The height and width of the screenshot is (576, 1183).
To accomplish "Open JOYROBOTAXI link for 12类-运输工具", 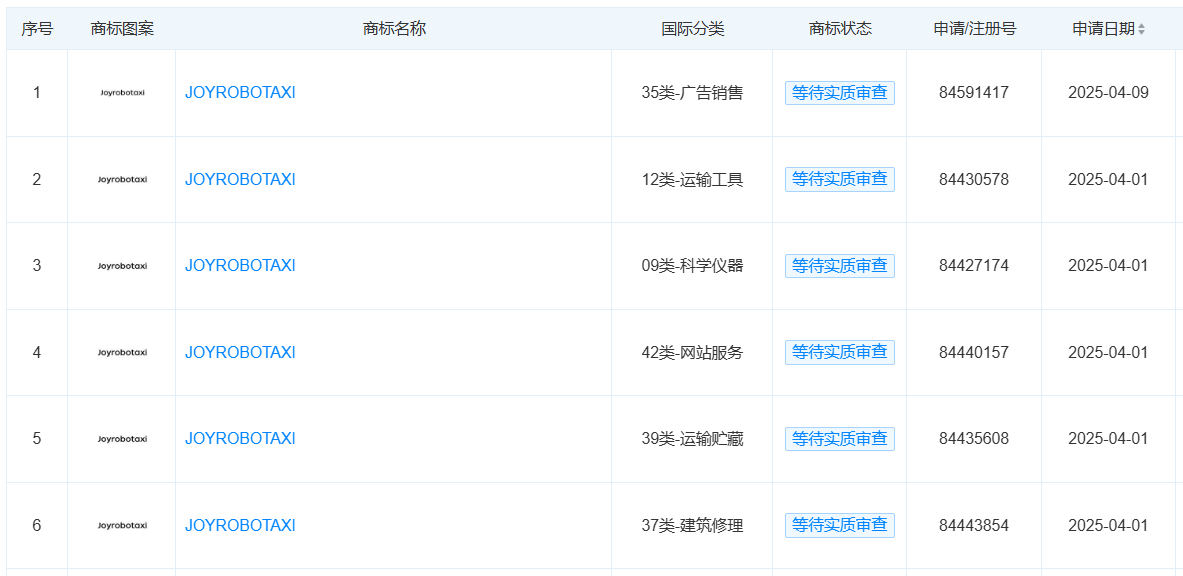I will (x=240, y=180).
